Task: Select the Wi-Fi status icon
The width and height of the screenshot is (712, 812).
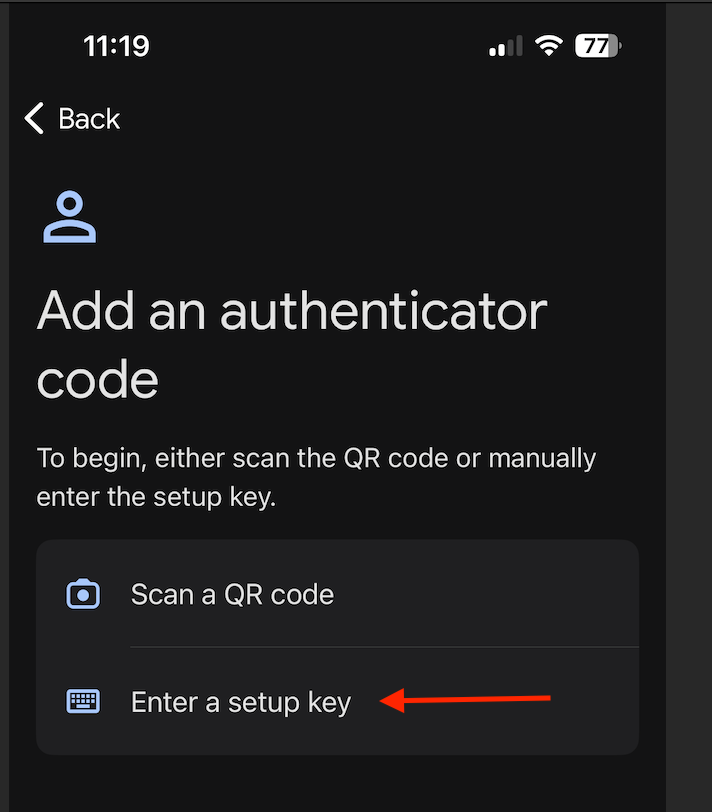Action: (549, 45)
